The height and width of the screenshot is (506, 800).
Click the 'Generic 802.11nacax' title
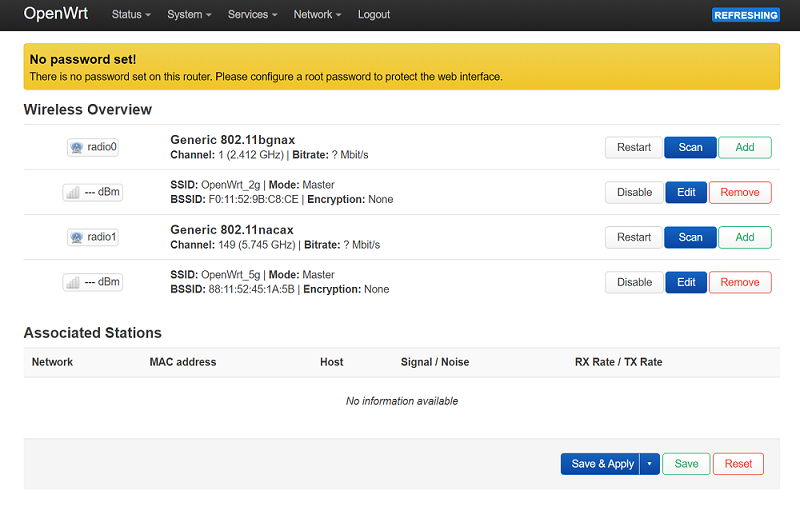point(232,230)
